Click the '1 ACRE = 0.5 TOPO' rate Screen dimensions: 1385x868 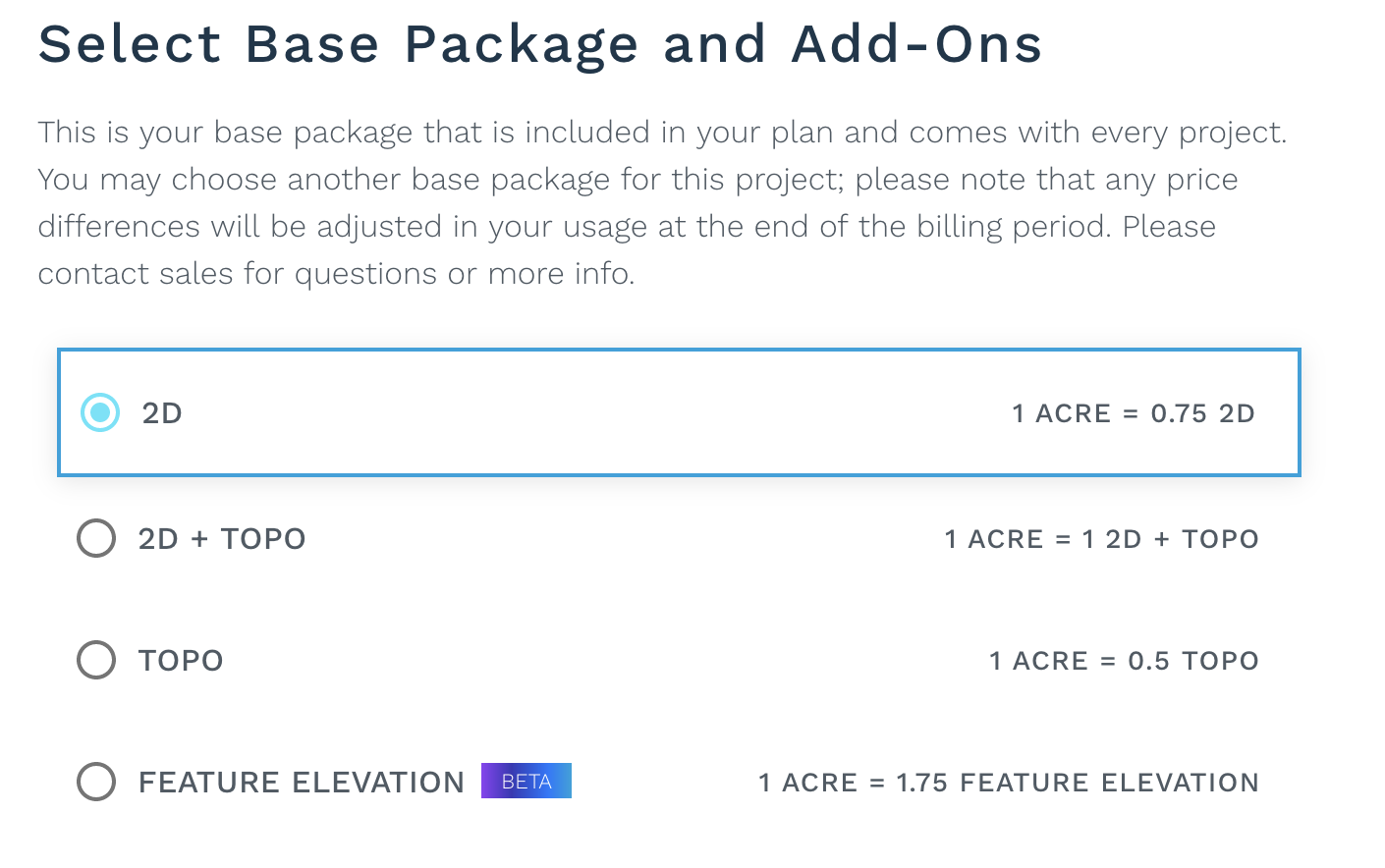(1124, 661)
